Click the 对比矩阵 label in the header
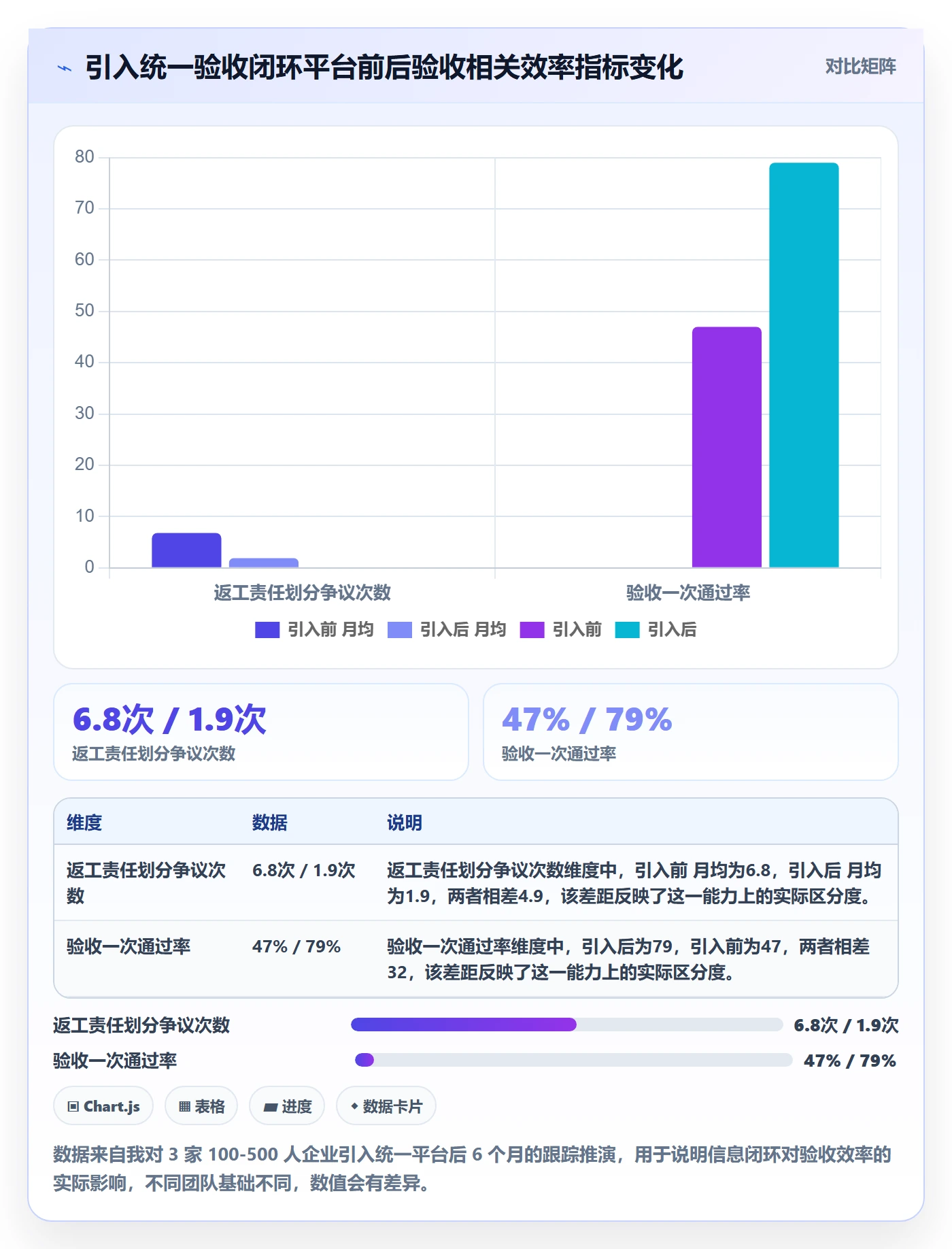Viewport: 952px width, 1249px height. pos(860,67)
